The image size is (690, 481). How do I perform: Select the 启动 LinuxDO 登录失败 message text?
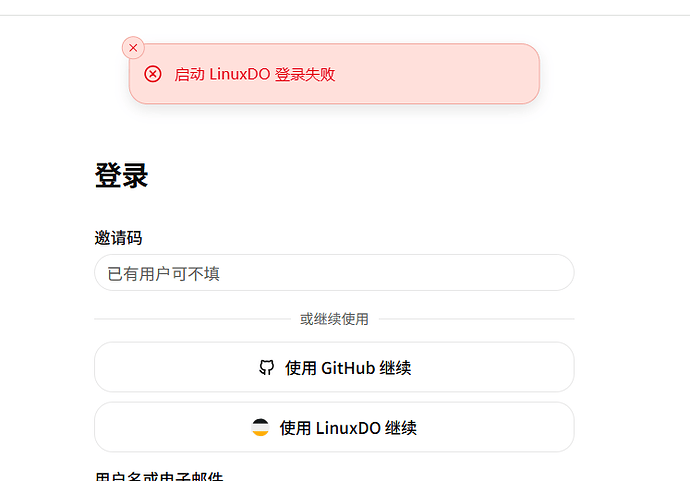255,74
